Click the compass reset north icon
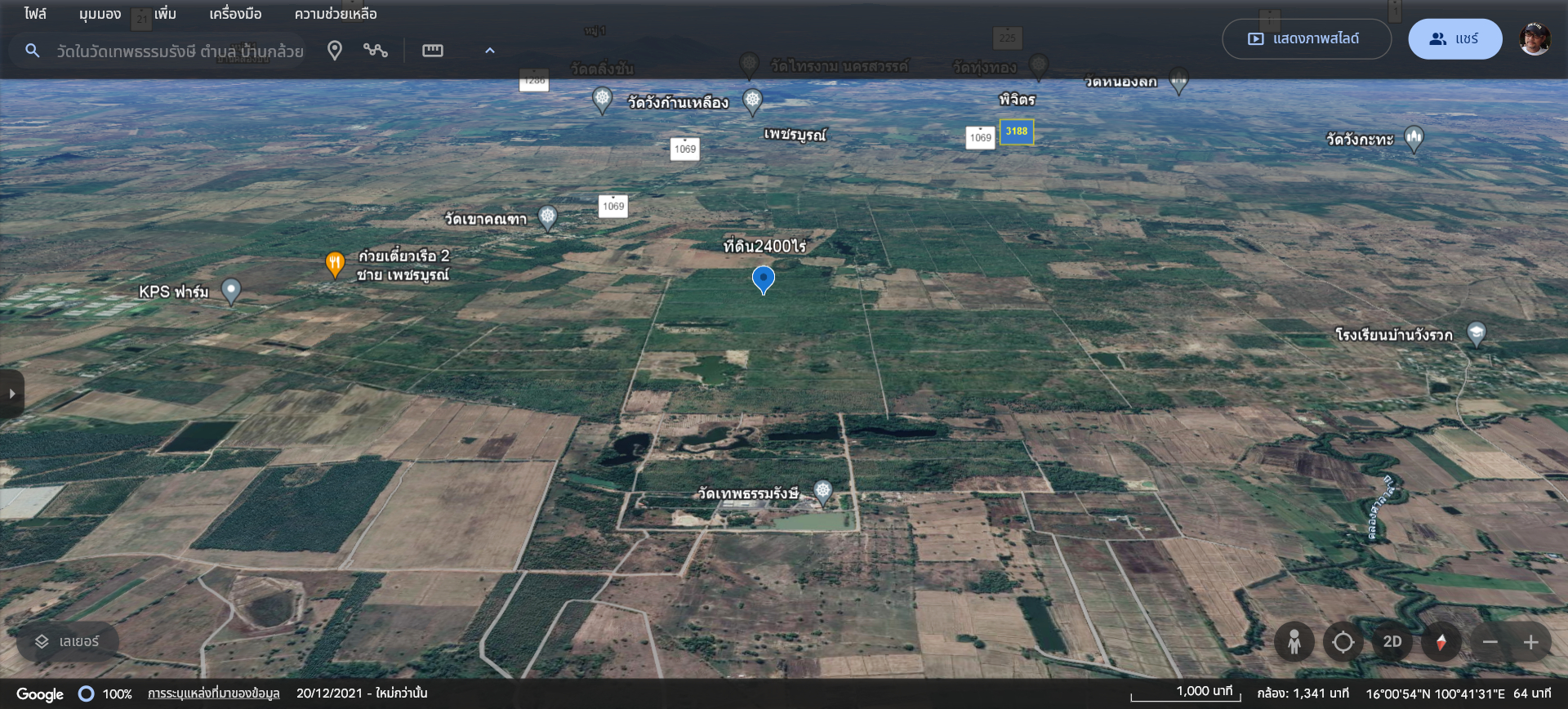 pyautogui.click(x=1441, y=642)
